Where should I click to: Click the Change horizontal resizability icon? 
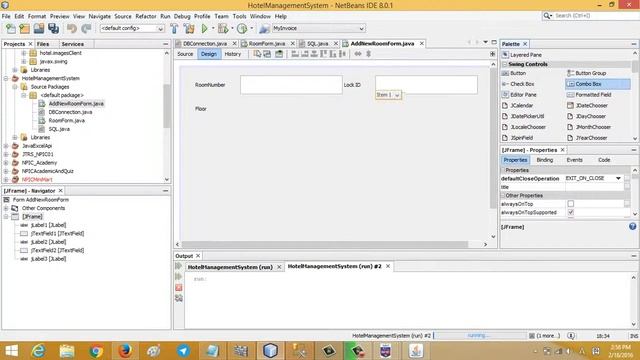click(358, 54)
